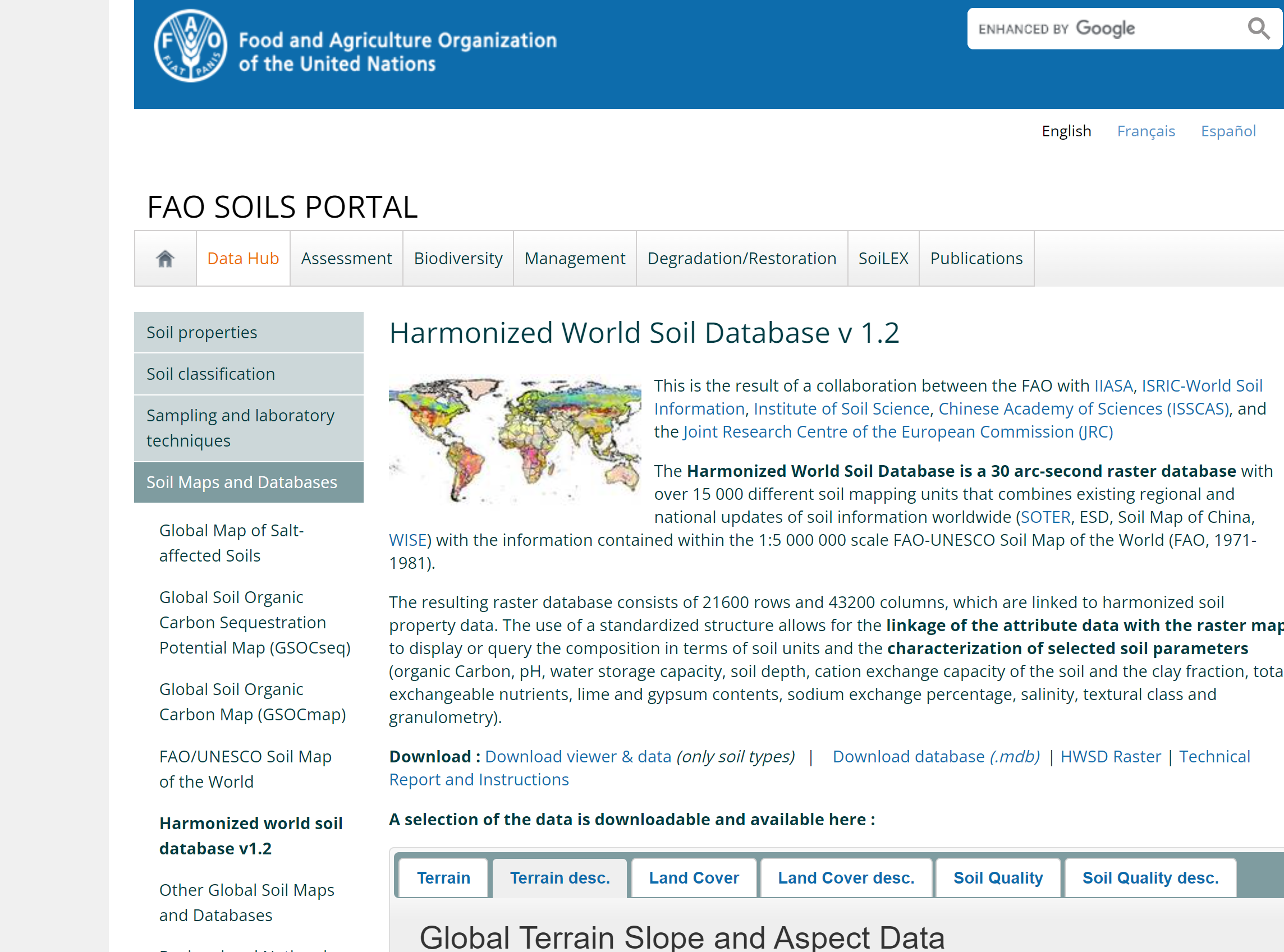Switch language to Français

click(x=1146, y=131)
